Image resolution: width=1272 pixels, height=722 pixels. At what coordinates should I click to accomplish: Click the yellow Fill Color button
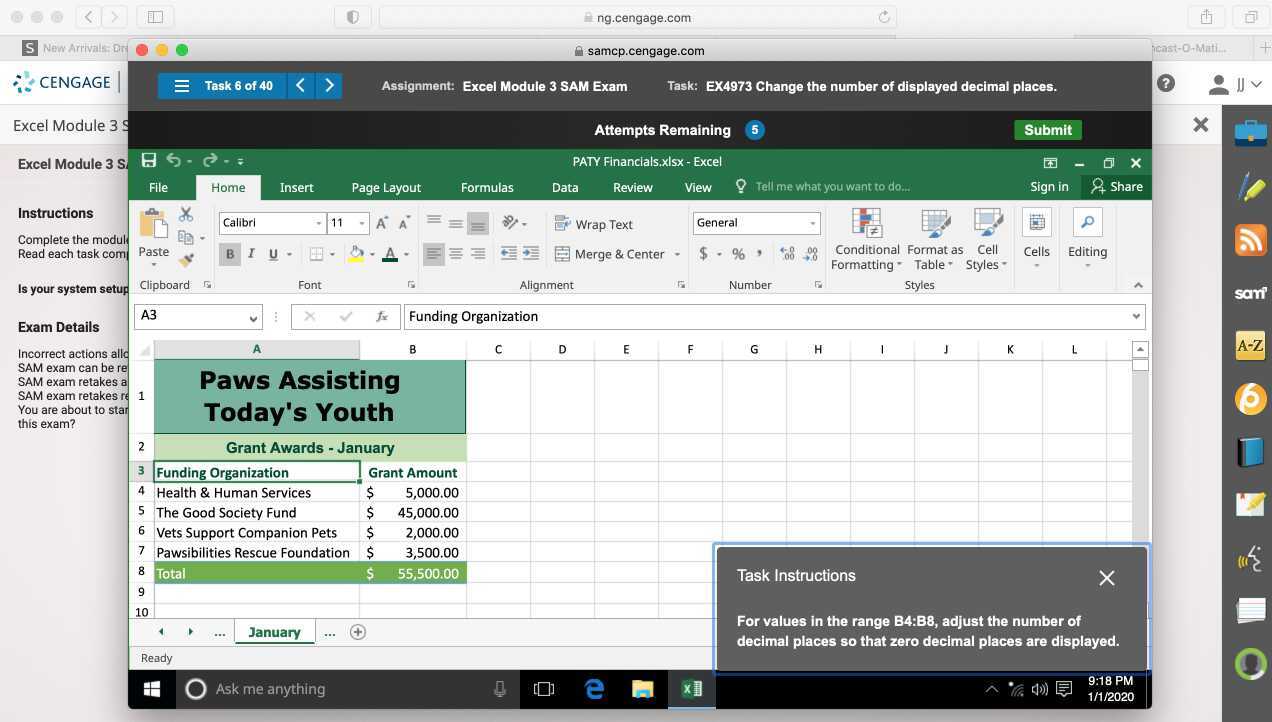click(x=356, y=254)
